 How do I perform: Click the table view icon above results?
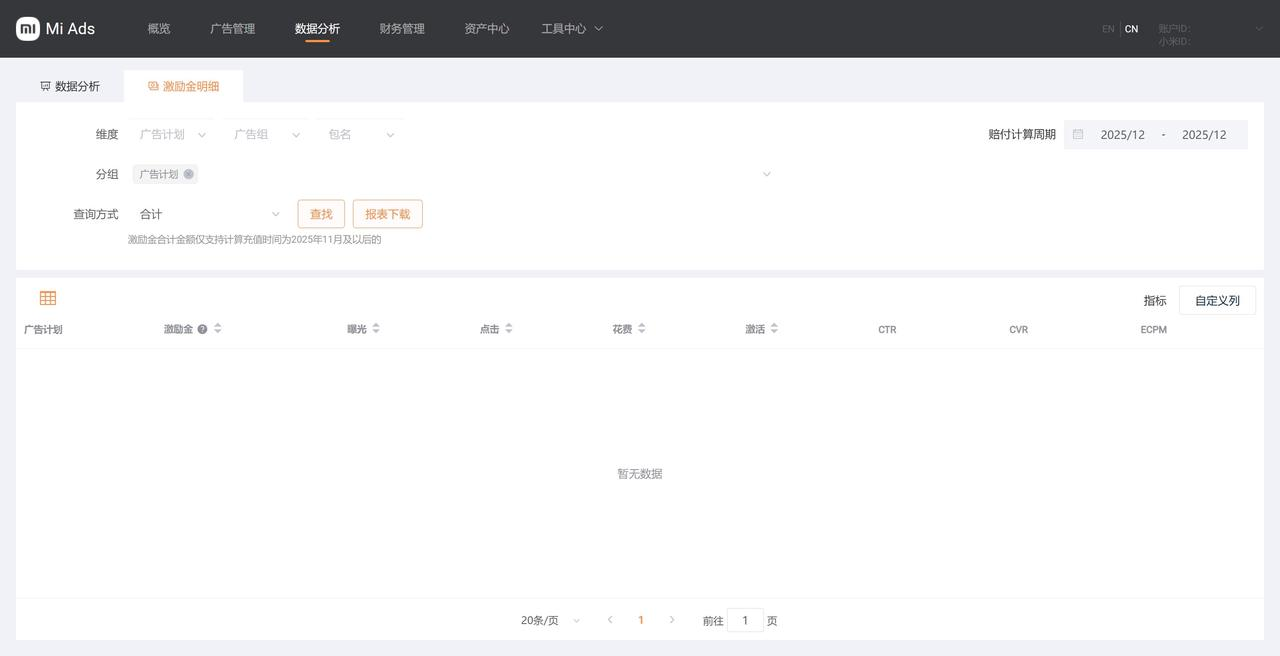click(48, 298)
